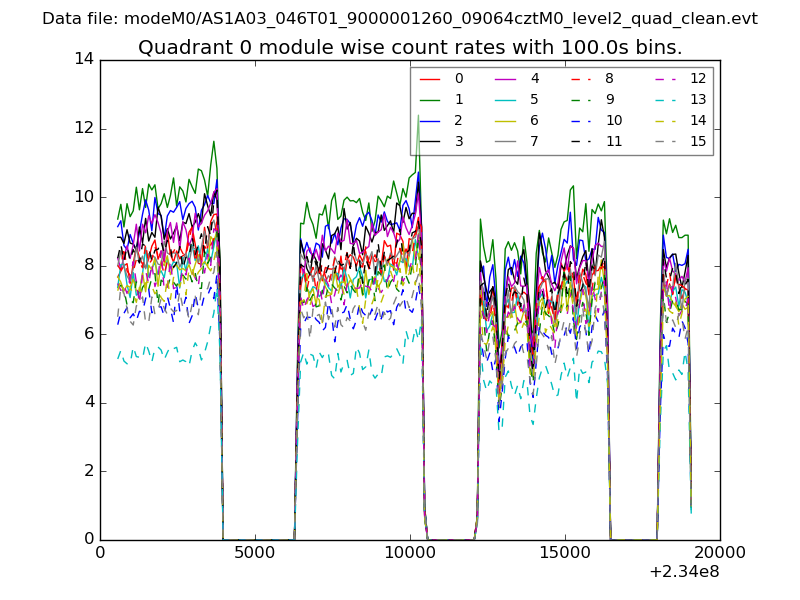Click the y-axis tick label 6
The width and height of the screenshot is (800, 600).
pos(89,334)
